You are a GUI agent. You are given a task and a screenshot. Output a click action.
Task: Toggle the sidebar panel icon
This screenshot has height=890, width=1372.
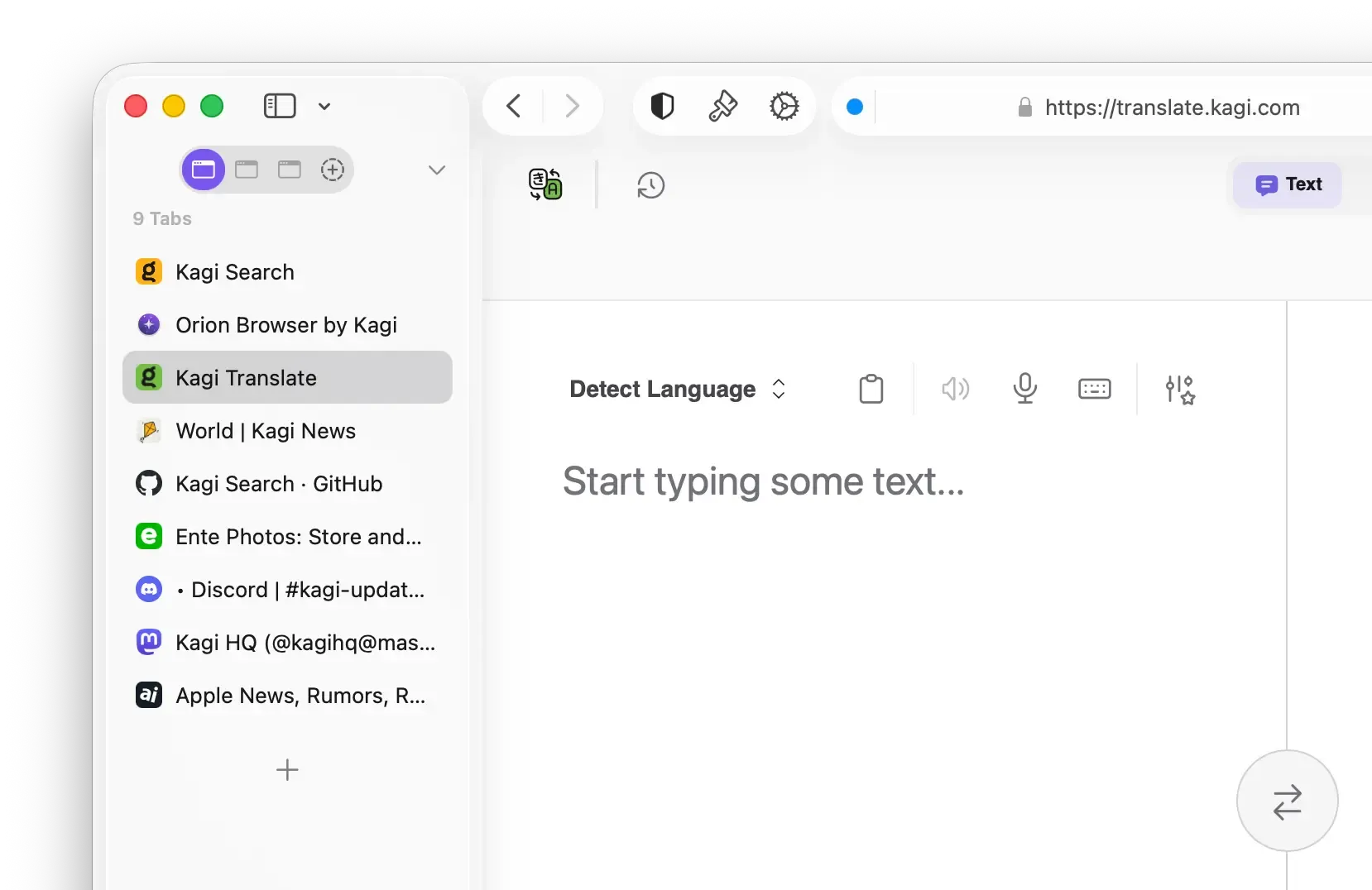(280, 106)
